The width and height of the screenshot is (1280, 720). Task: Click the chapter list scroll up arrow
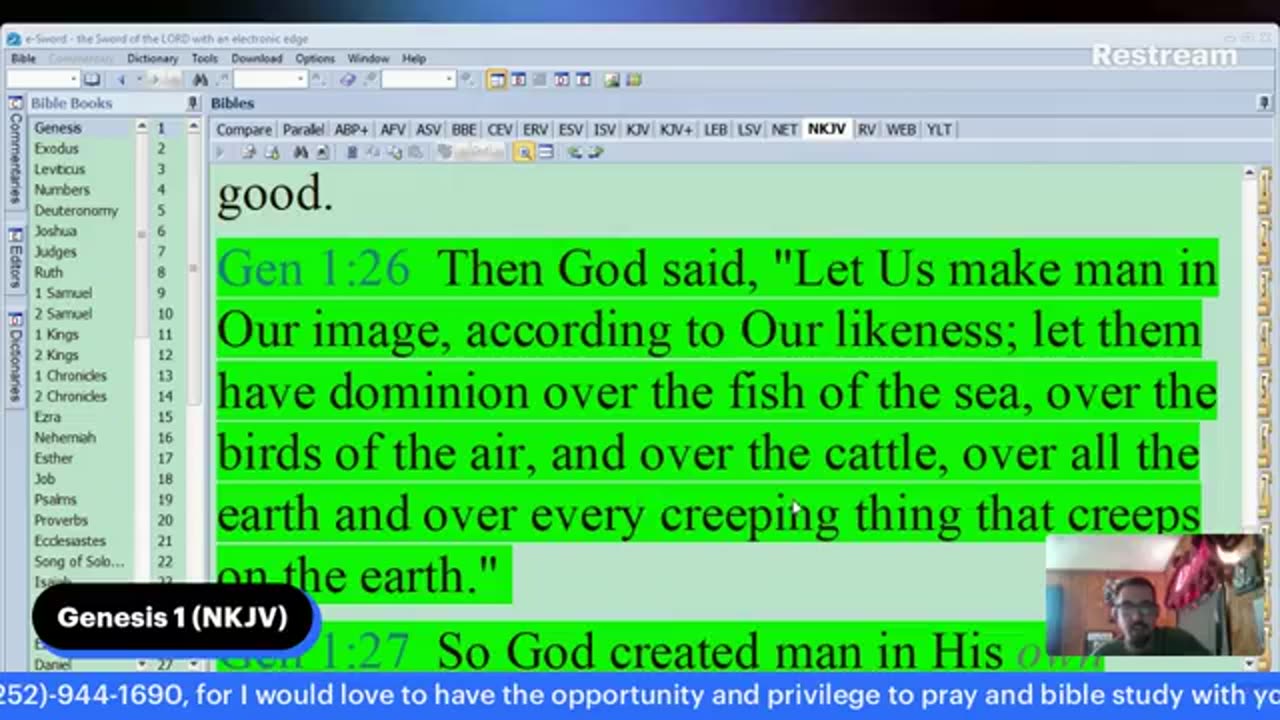pos(194,128)
